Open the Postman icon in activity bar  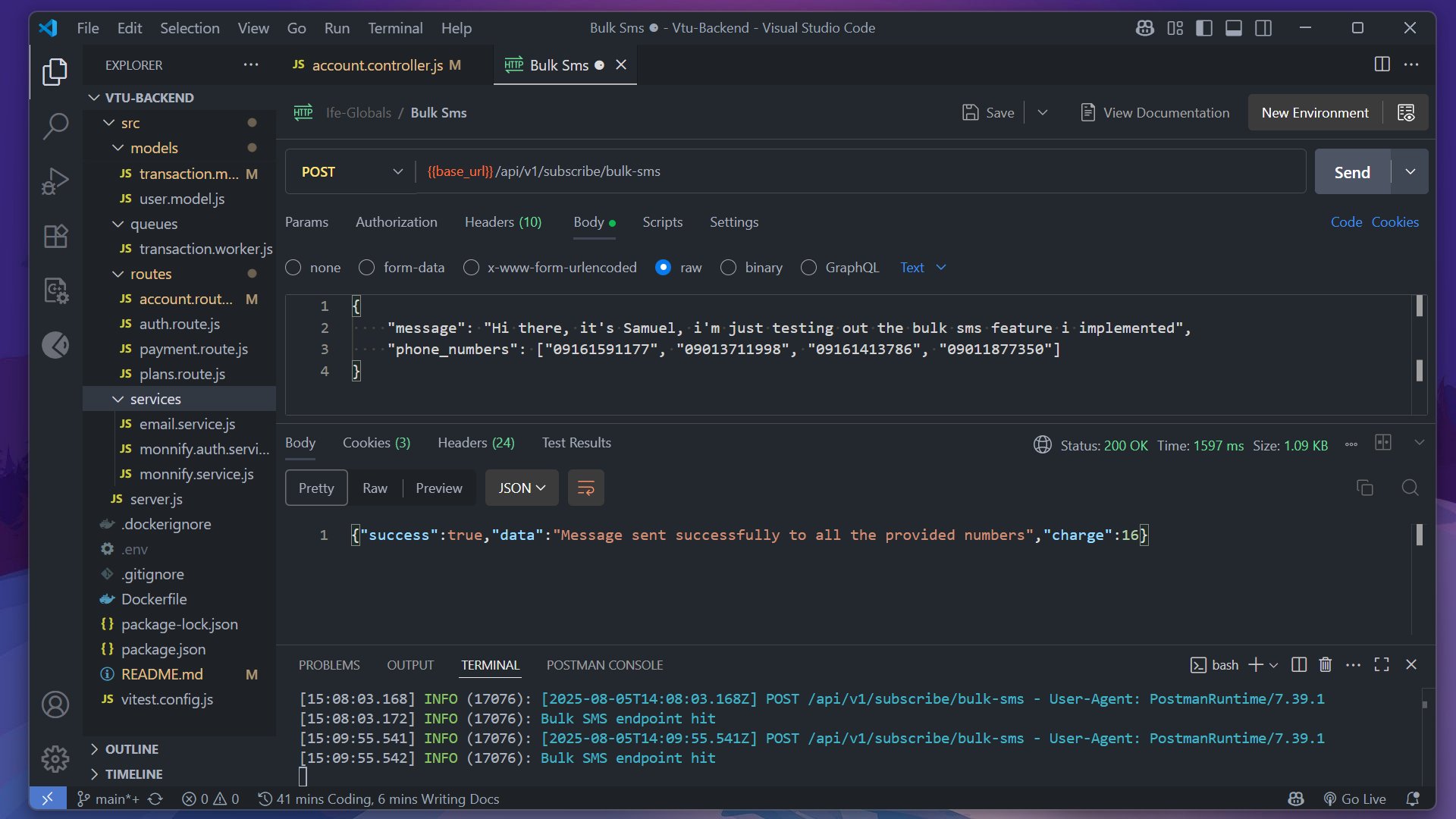pyautogui.click(x=55, y=345)
